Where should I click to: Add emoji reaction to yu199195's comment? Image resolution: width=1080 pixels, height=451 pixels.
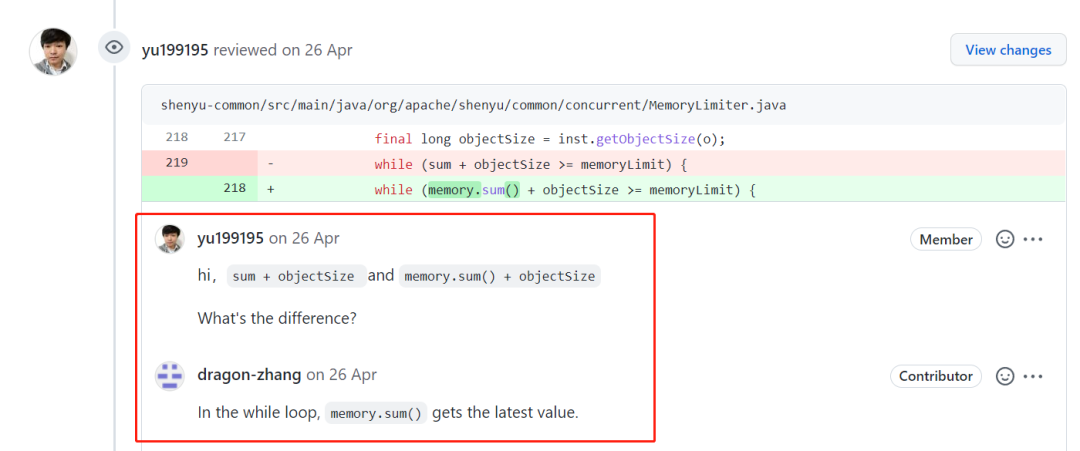1006,239
